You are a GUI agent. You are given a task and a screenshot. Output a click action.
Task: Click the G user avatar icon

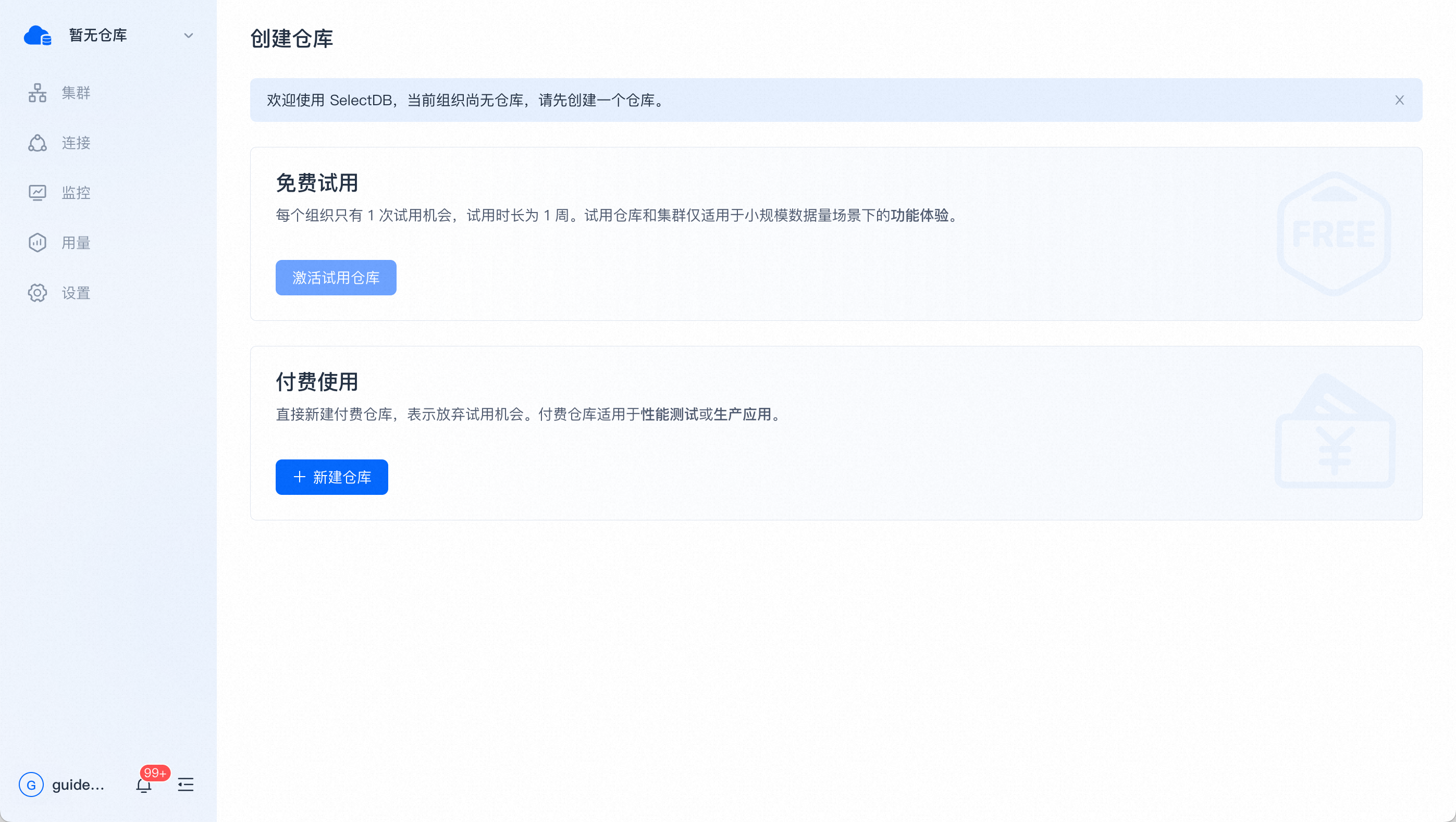coord(30,785)
